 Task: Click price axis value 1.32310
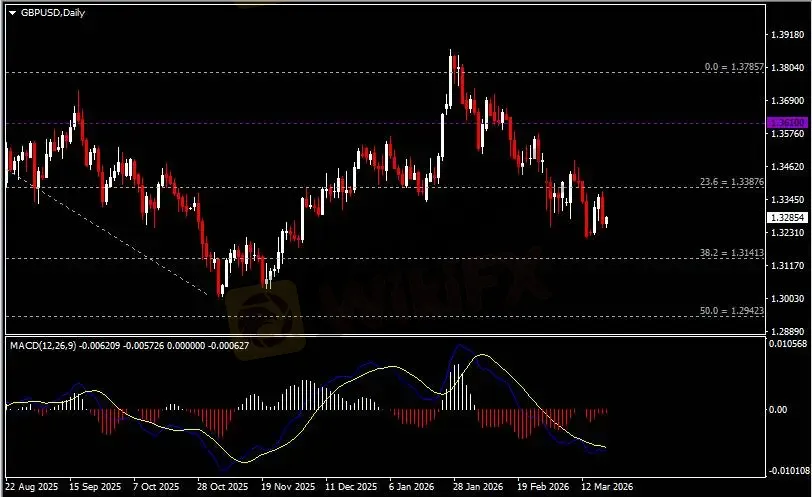[x=788, y=232]
